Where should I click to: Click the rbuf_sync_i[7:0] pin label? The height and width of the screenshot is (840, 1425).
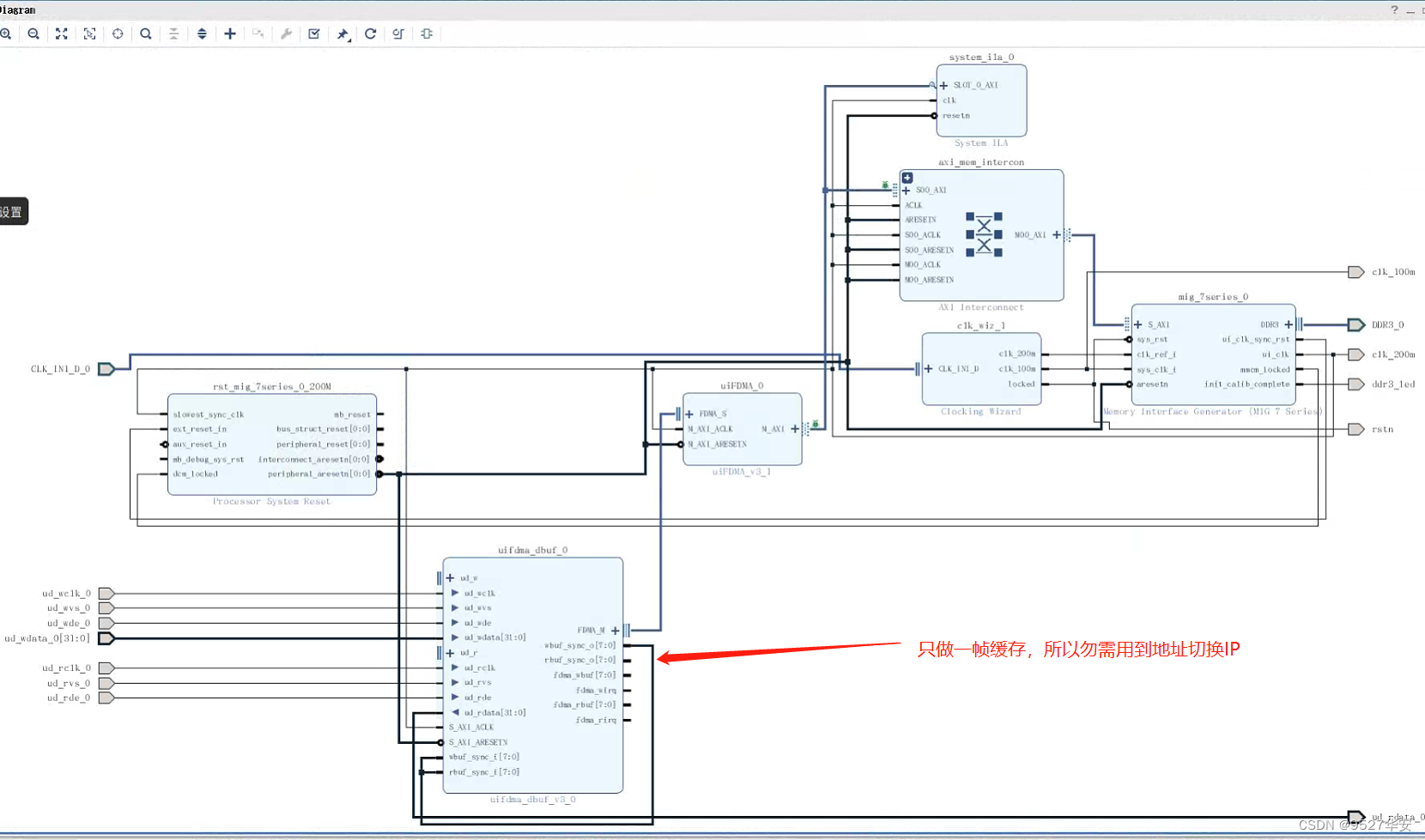pyautogui.click(x=484, y=772)
